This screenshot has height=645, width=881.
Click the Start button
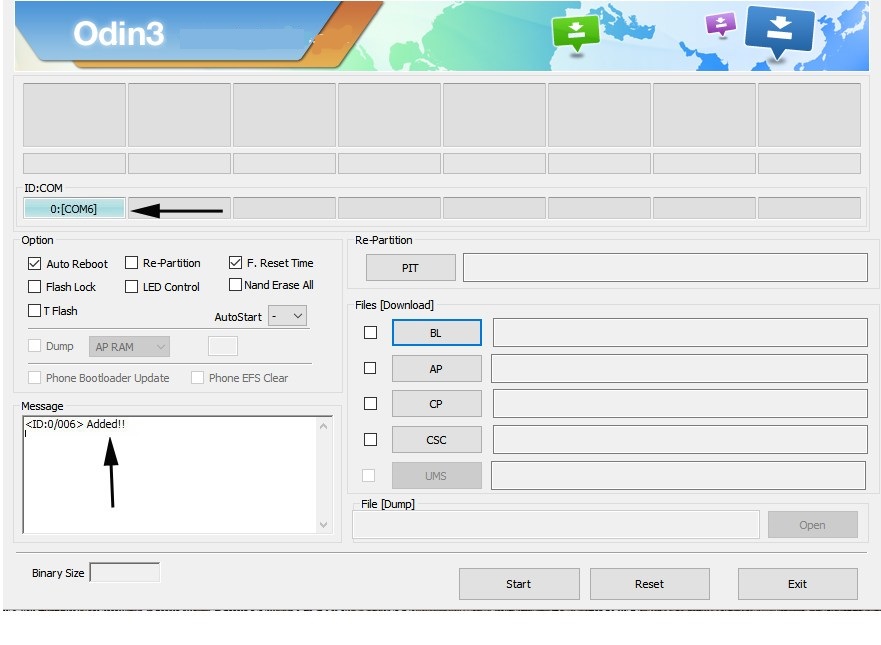point(519,584)
